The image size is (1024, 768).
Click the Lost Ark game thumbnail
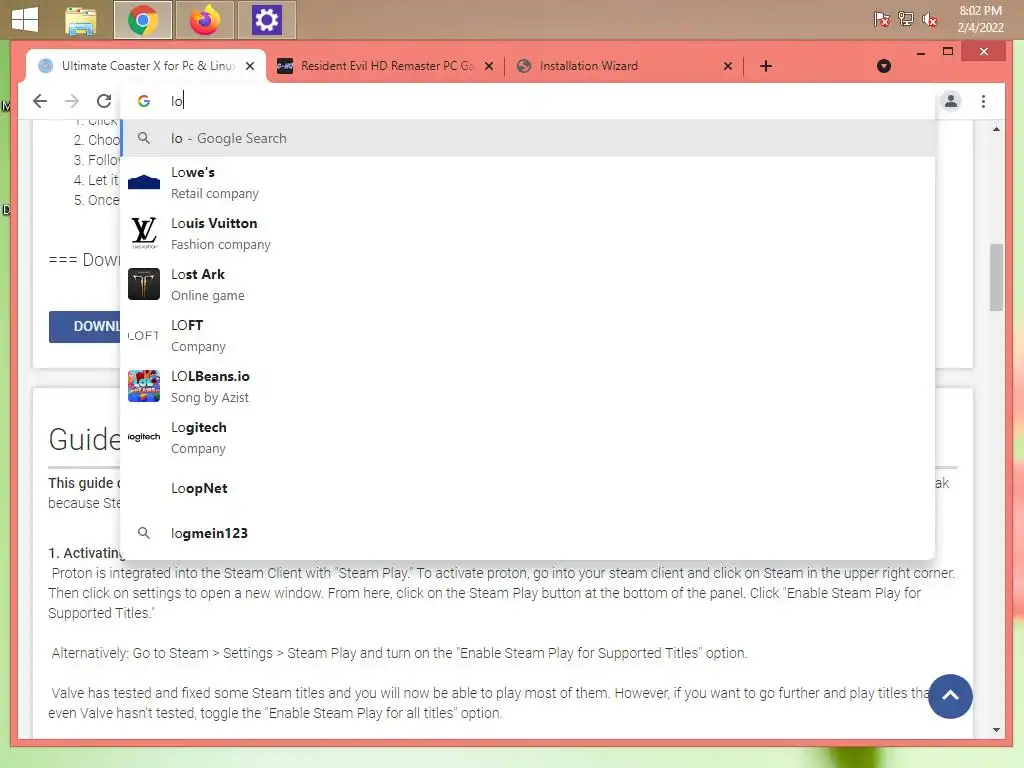(144, 284)
